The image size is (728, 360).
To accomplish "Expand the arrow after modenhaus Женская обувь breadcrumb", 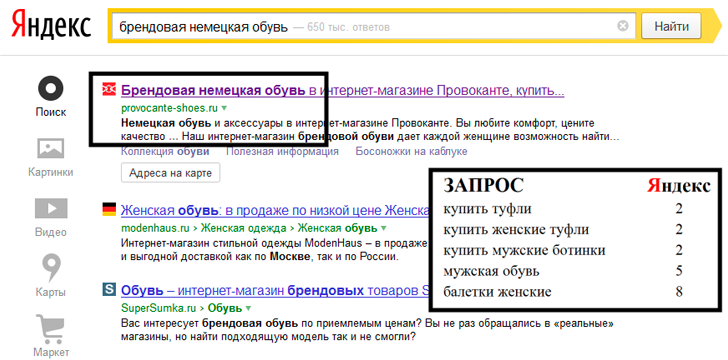I will tap(384, 228).
